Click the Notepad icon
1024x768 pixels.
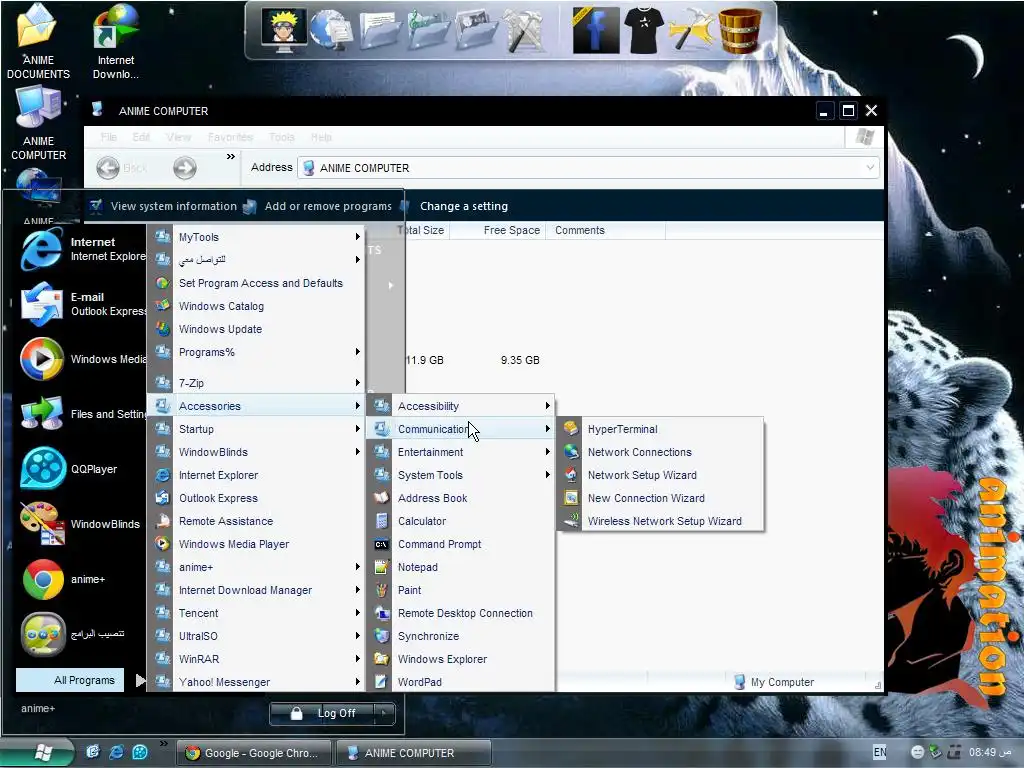[x=381, y=567]
